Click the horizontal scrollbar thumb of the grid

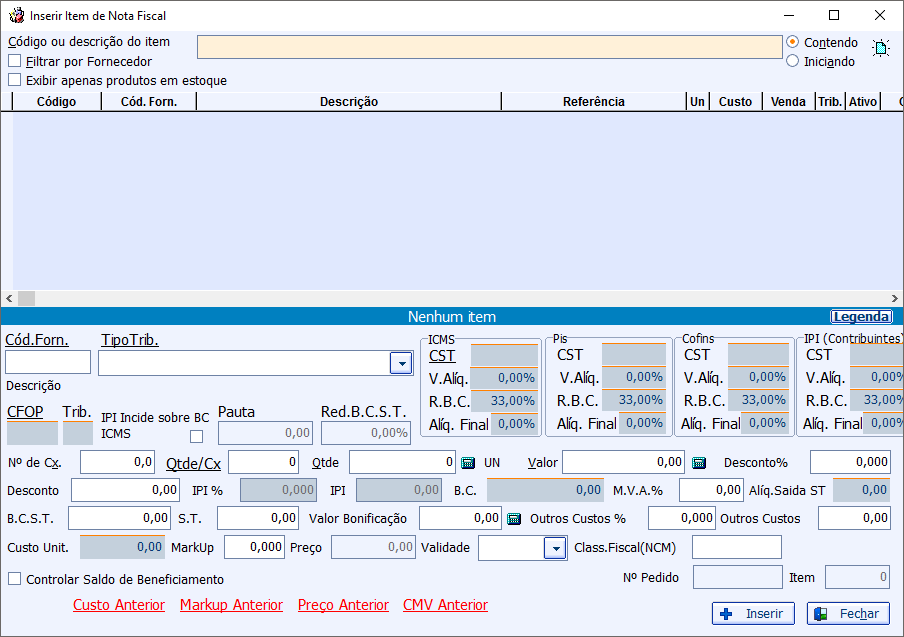tap(27, 298)
